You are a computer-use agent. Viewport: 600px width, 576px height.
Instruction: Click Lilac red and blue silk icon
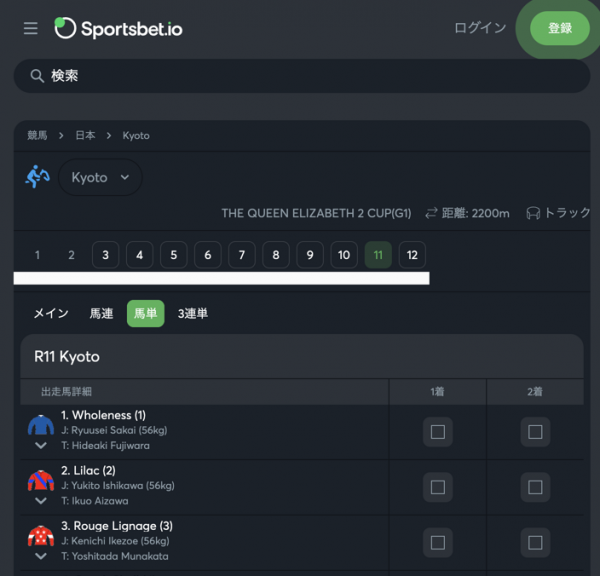[41, 480]
